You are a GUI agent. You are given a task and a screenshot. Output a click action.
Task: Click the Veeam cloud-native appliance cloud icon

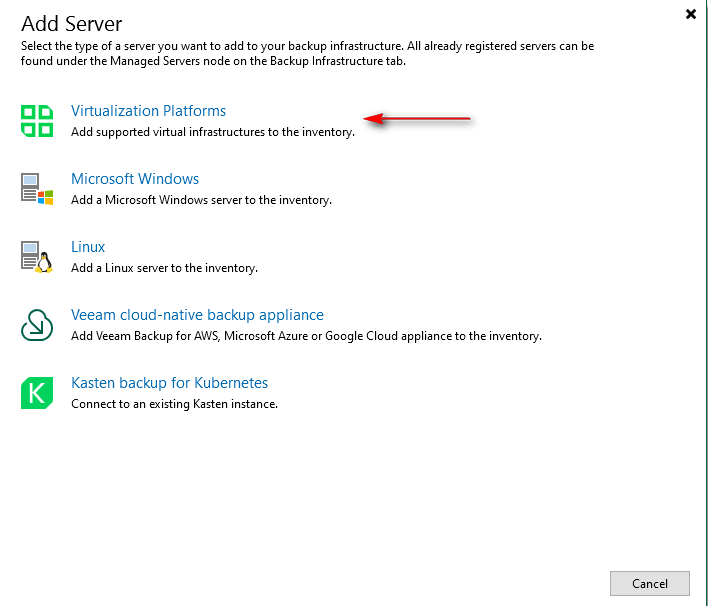(x=37, y=324)
